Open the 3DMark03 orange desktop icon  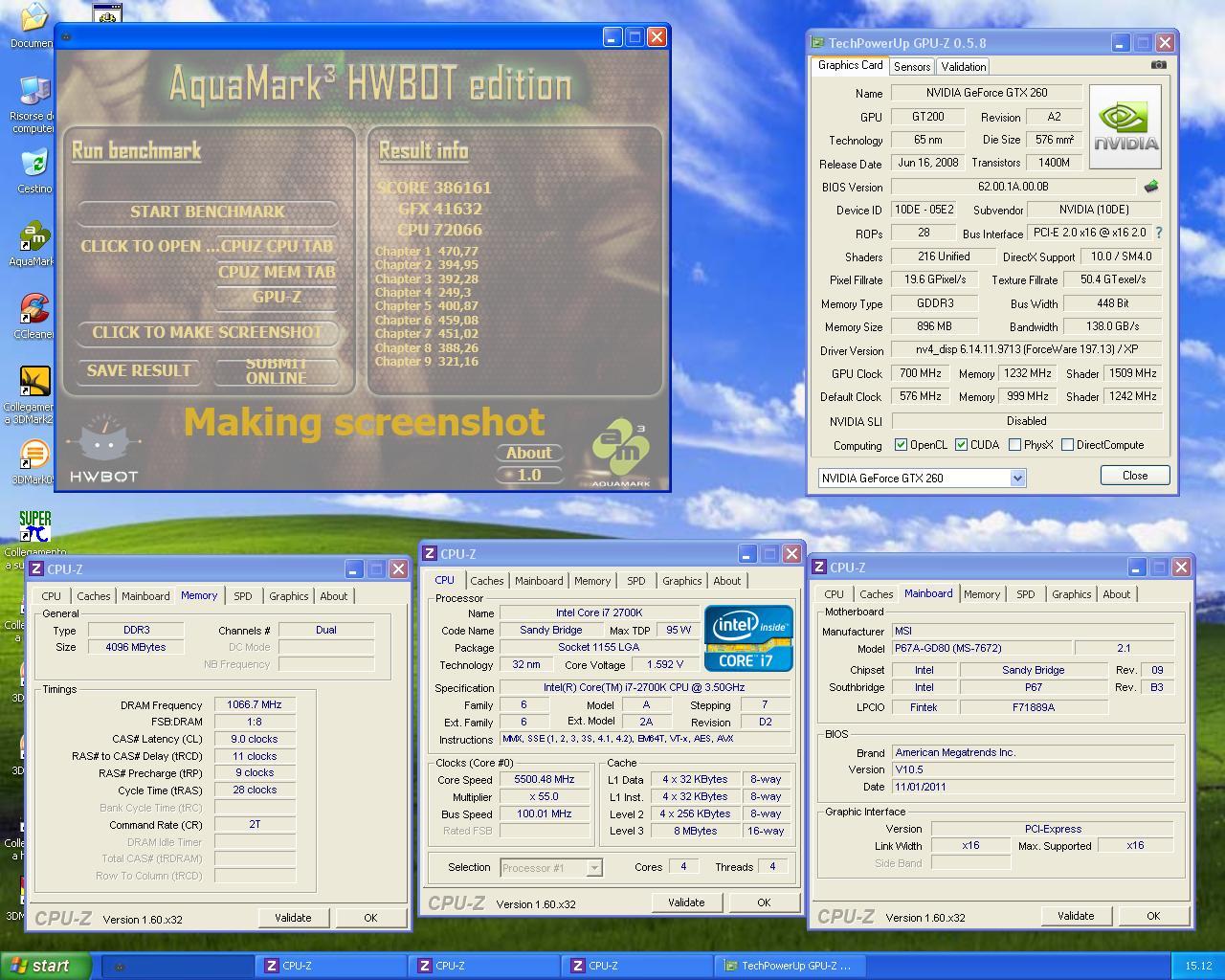(33, 461)
